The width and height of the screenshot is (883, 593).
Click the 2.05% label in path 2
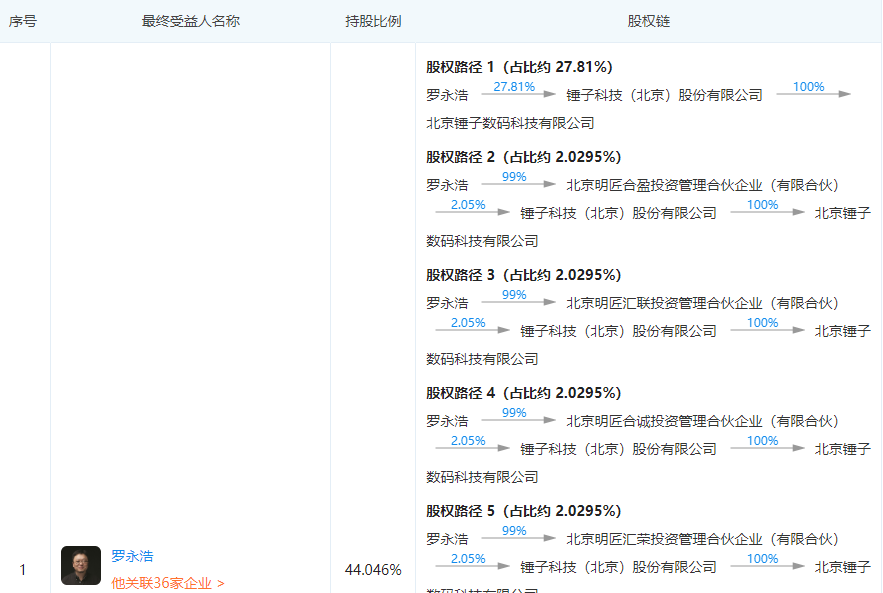(x=468, y=205)
